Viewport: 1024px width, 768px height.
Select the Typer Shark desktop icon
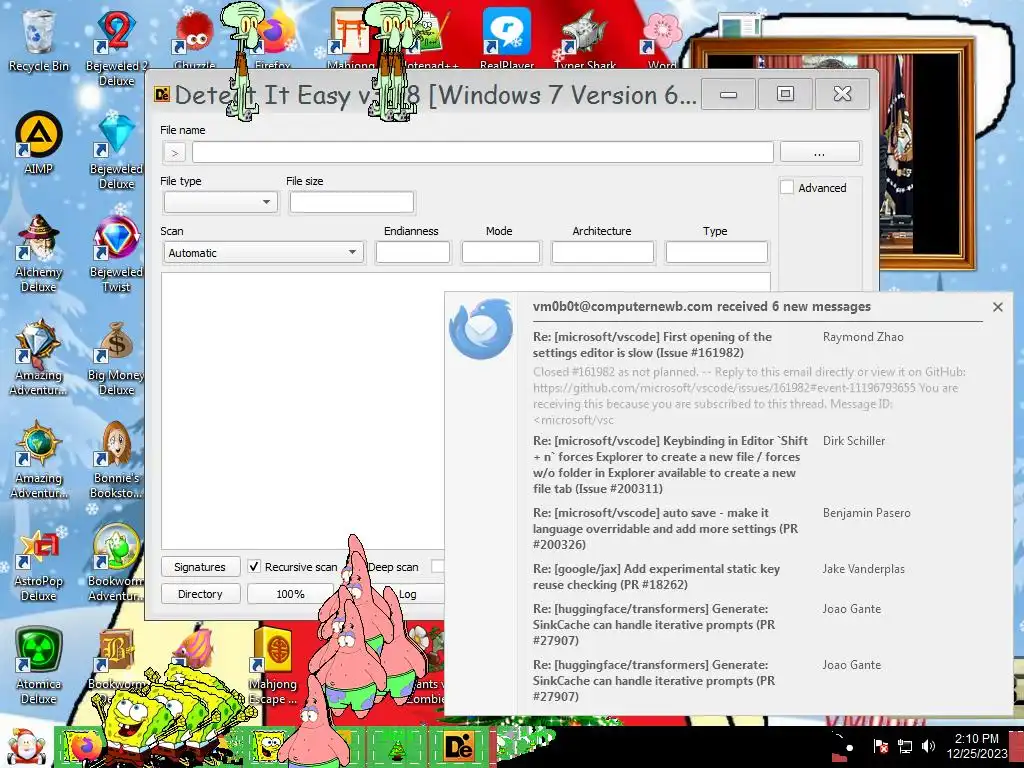(x=584, y=39)
